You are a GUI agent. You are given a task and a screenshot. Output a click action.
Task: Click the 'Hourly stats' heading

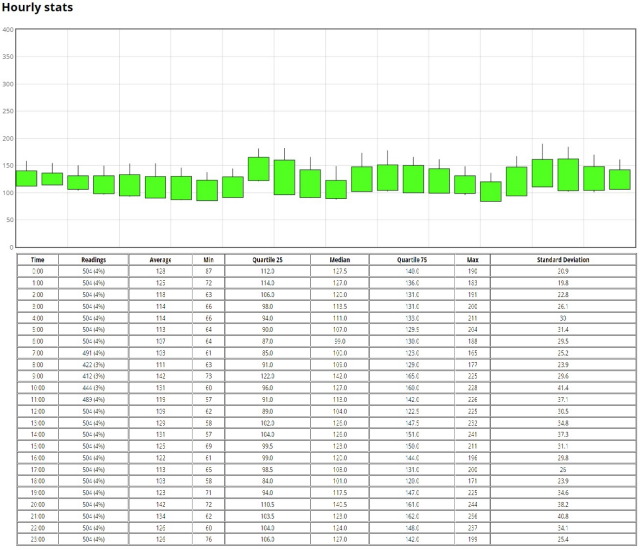[37, 7]
